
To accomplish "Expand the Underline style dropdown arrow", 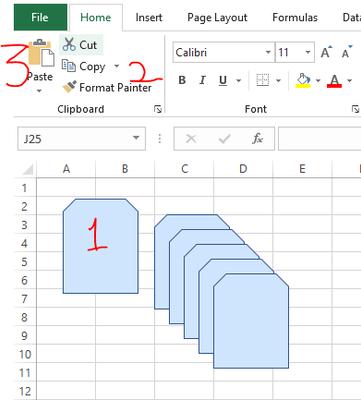I will click(x=238, y=80).
